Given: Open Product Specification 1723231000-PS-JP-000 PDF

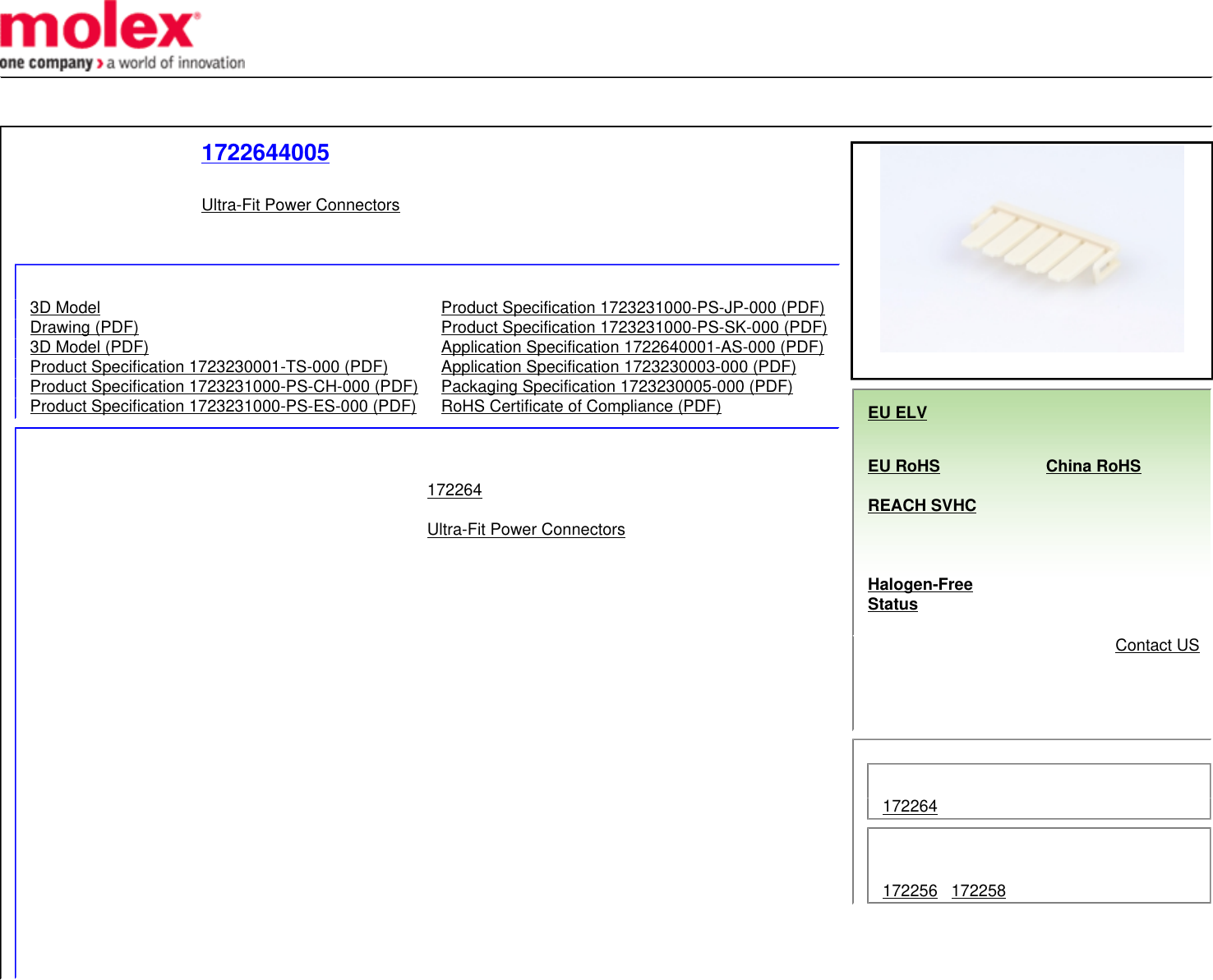Looking at the screenshot, I should (633, 307).
